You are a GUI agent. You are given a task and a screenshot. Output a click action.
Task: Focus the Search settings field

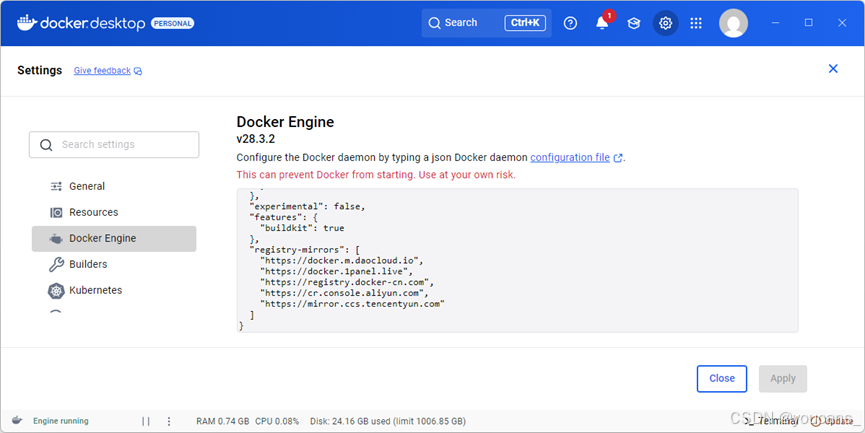[x=114, y=145]
